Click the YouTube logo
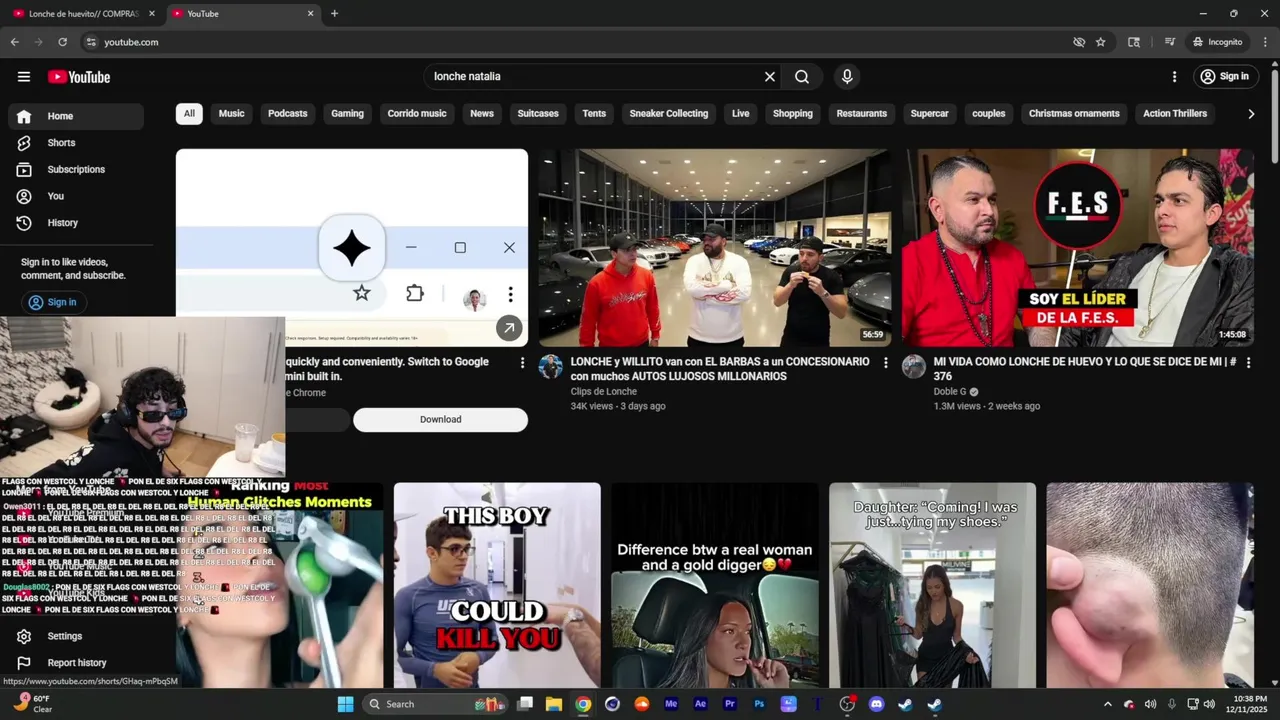This screenshot has height=720, width=1280. click(x=79, y=77)
